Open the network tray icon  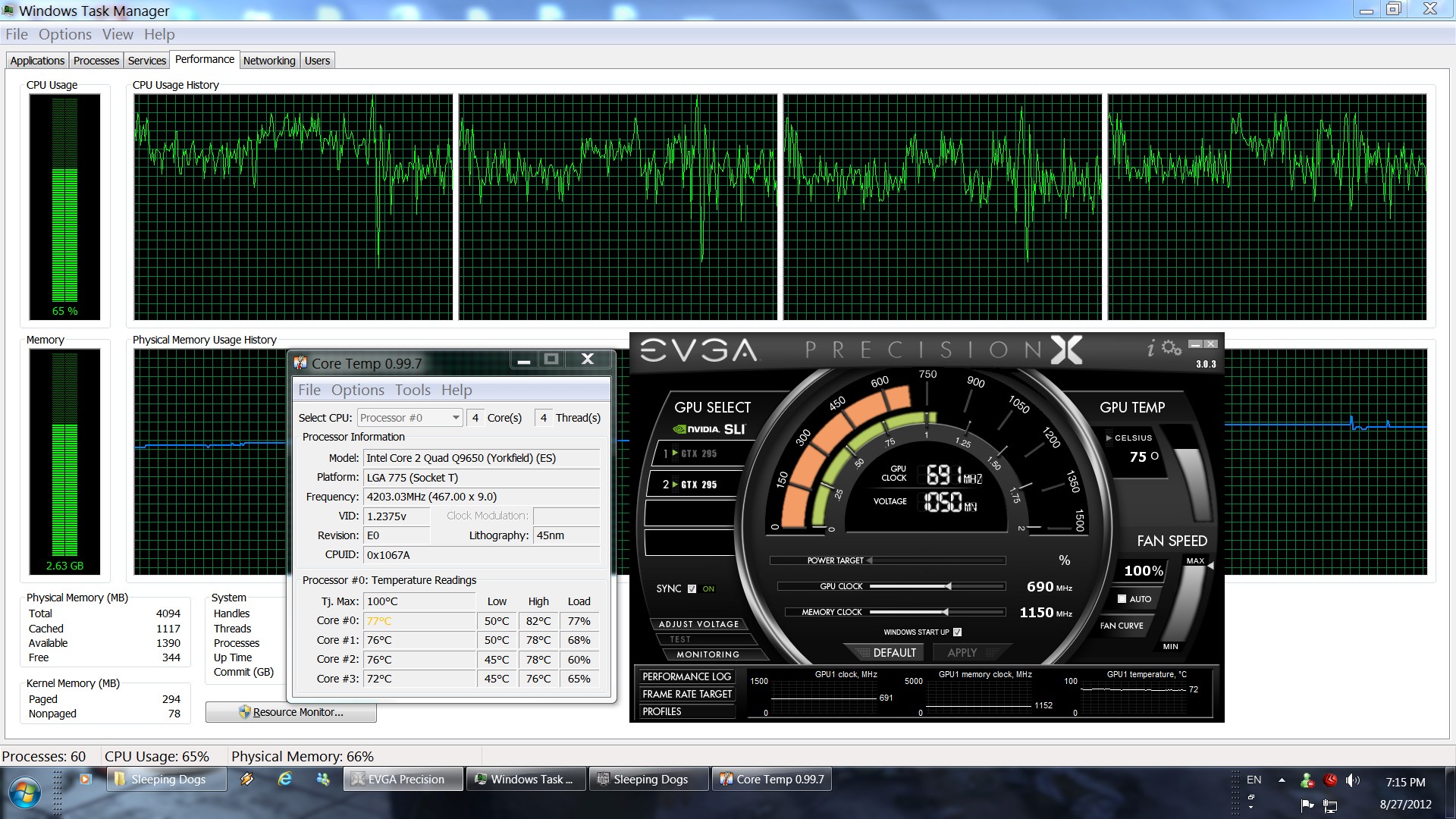(x=1330, y=805)
